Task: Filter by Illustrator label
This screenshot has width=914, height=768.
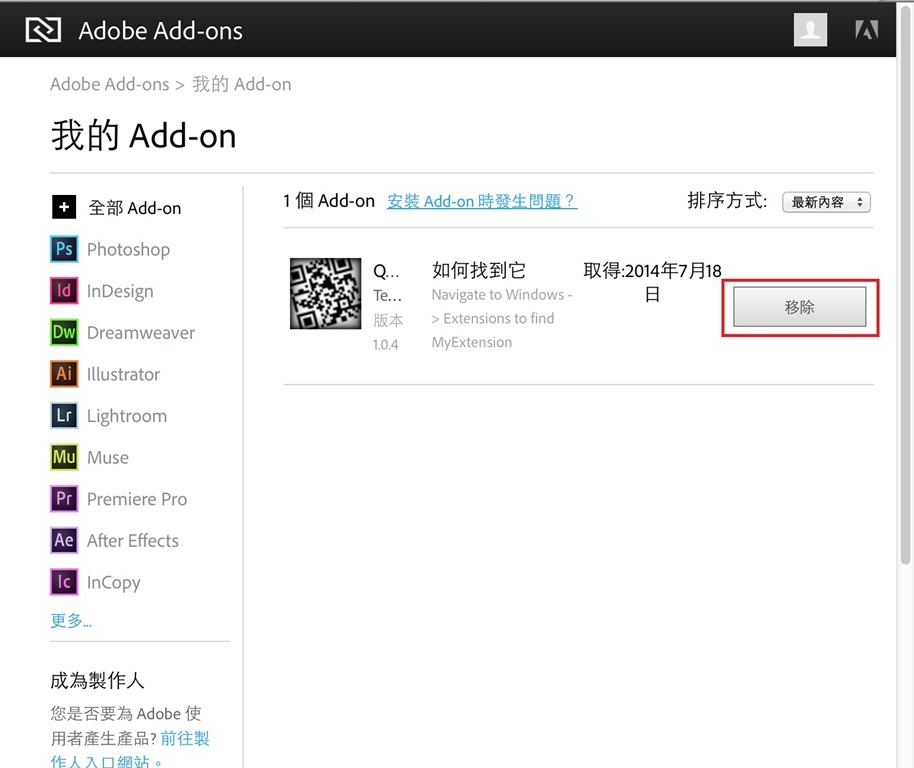Action: pyautogui.click(x=123, y=374)
